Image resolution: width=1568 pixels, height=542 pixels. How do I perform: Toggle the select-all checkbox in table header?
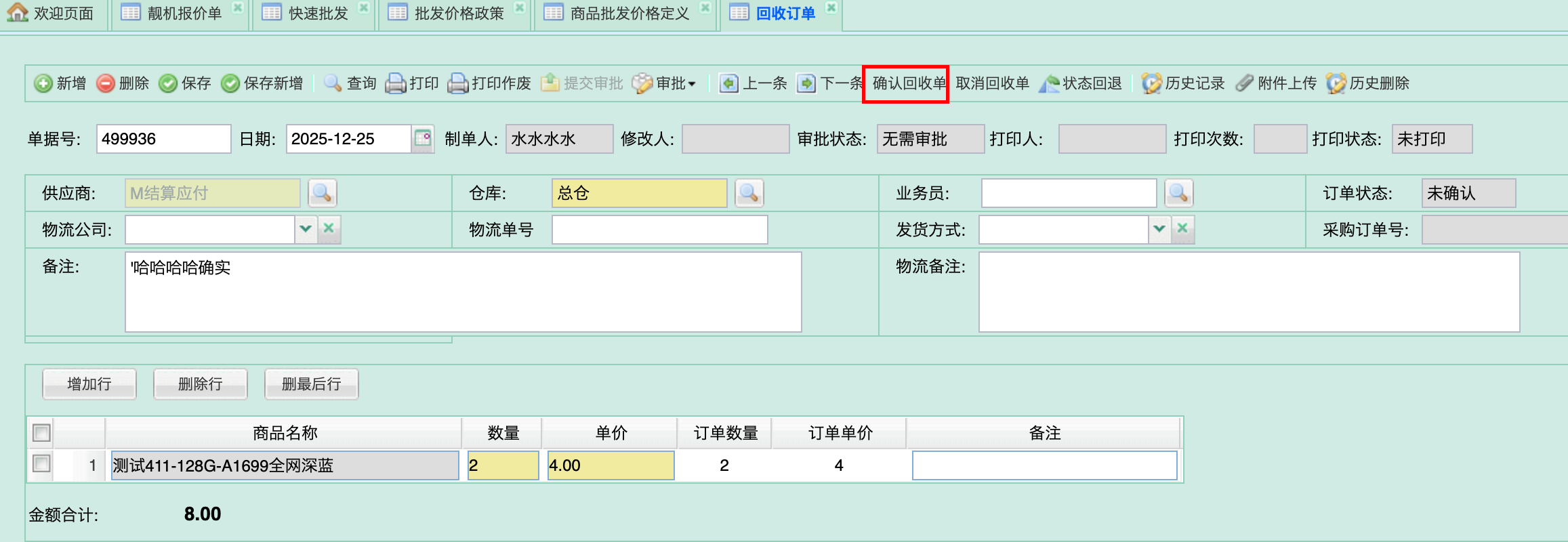pyautogui.click(x=41, y=432)
